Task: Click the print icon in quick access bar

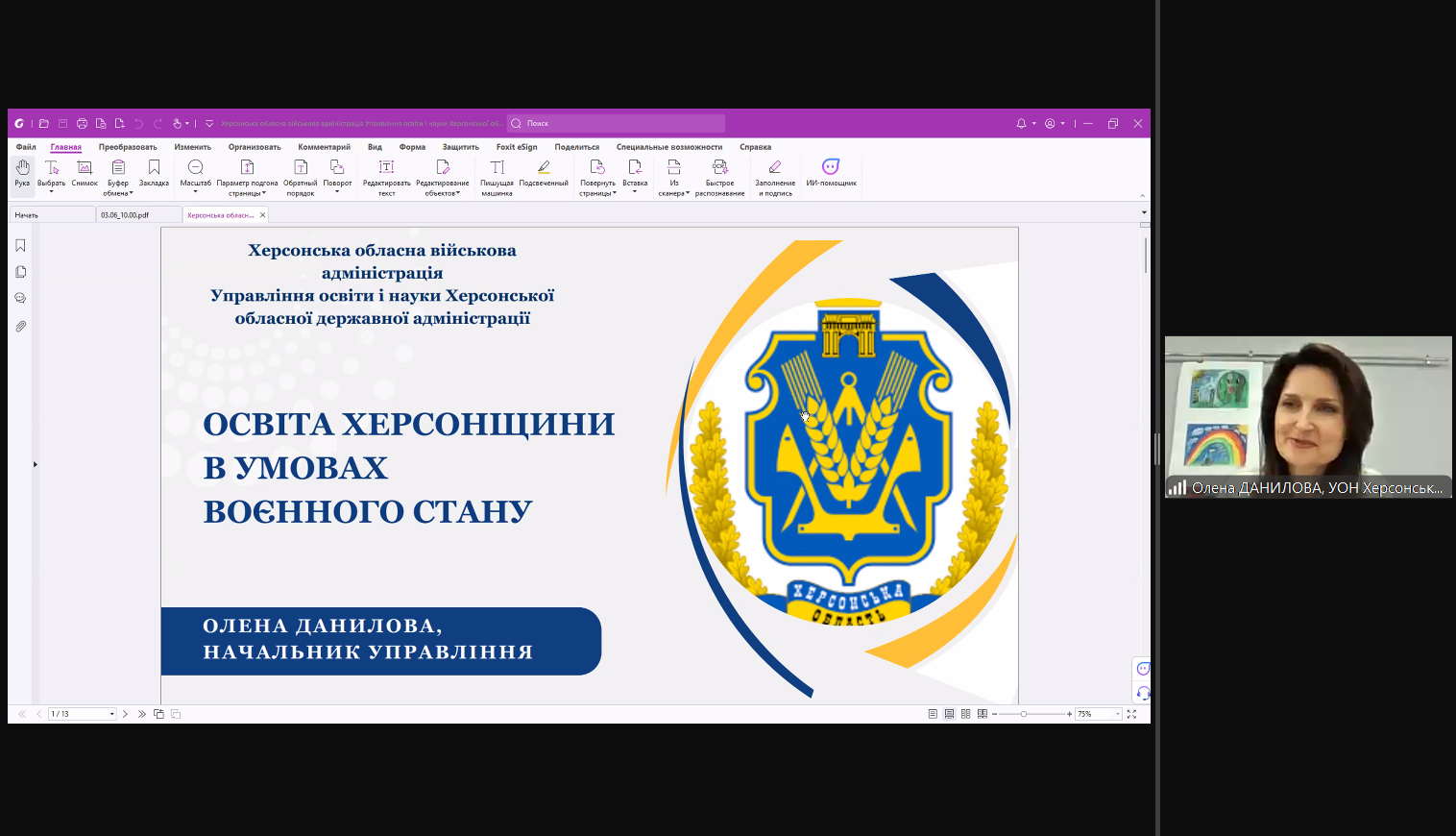Action: coord(82,123)
